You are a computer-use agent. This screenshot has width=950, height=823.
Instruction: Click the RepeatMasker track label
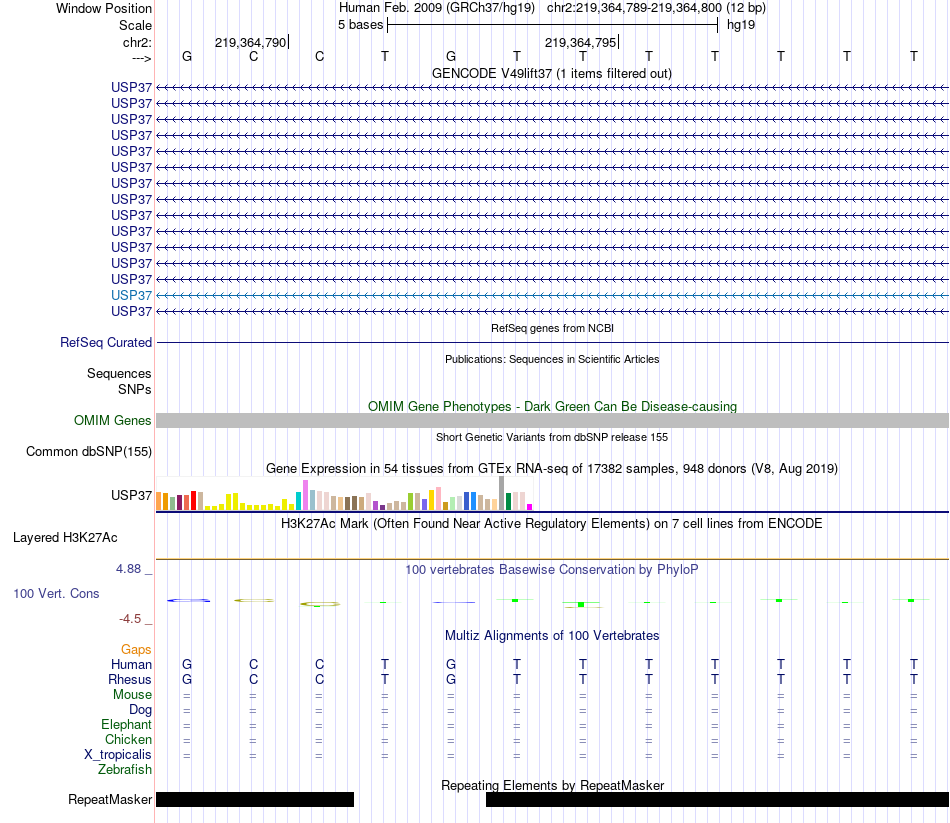110,799
